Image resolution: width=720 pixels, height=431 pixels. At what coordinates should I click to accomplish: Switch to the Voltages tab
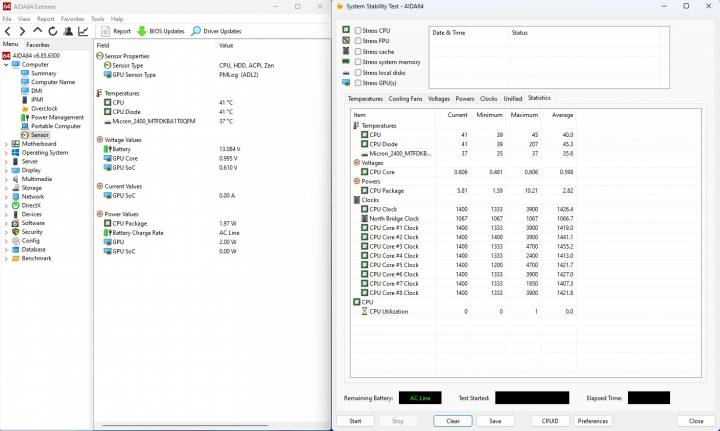(439, 99)
